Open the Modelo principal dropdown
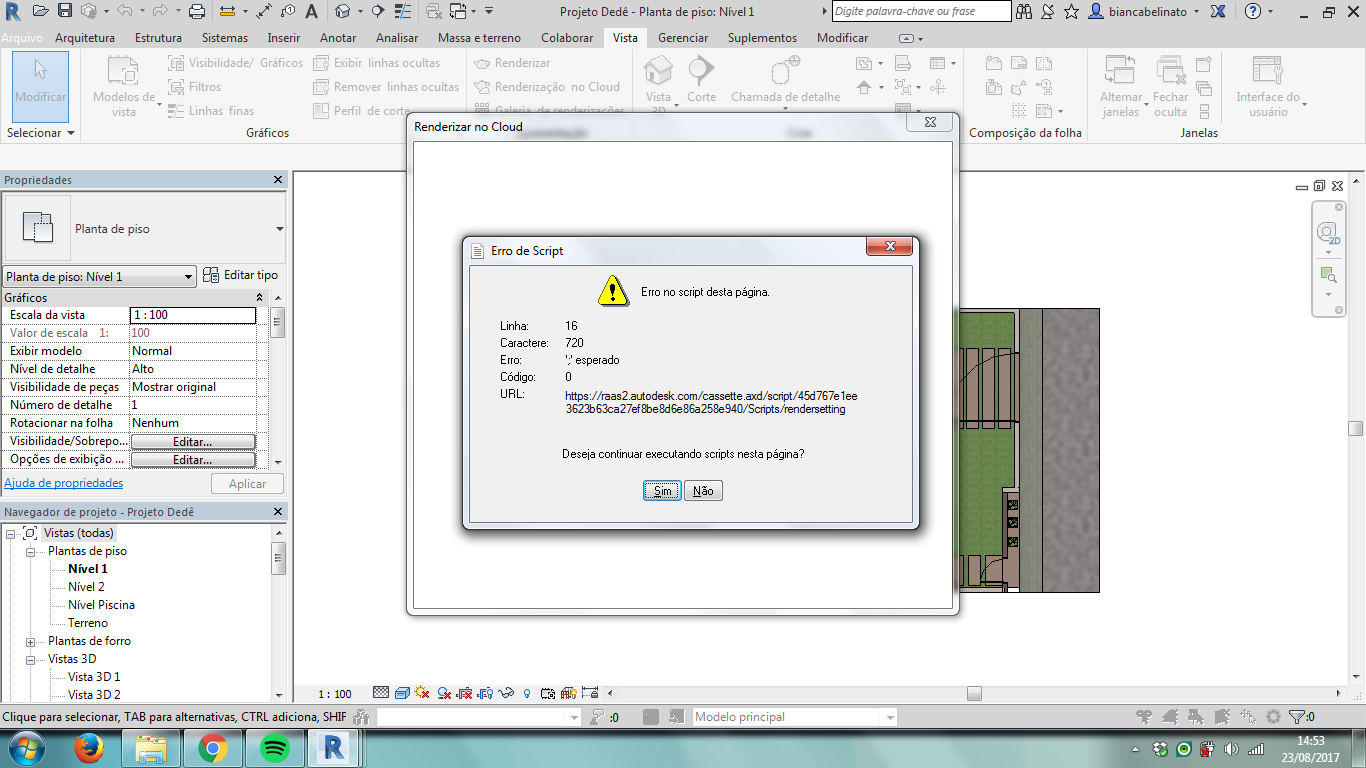1366x768 pixels. [888, 716]
